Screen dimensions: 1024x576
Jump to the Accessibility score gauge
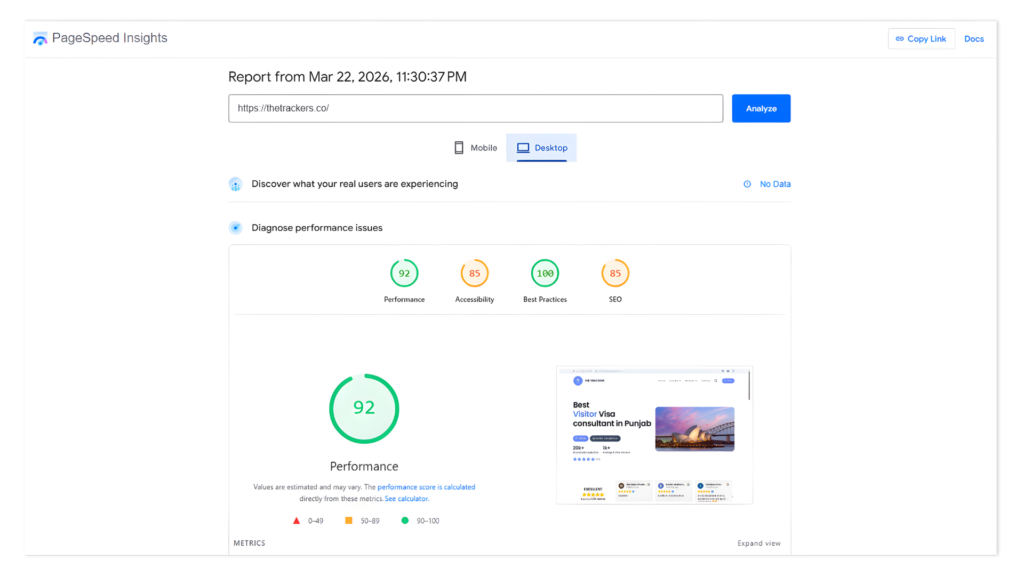(474, 273)
